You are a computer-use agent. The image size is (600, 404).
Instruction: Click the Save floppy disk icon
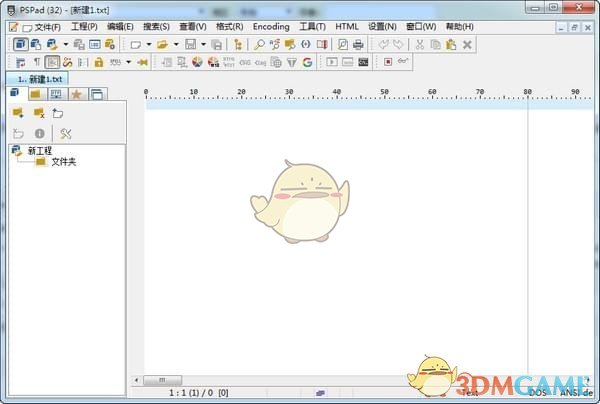190,45
